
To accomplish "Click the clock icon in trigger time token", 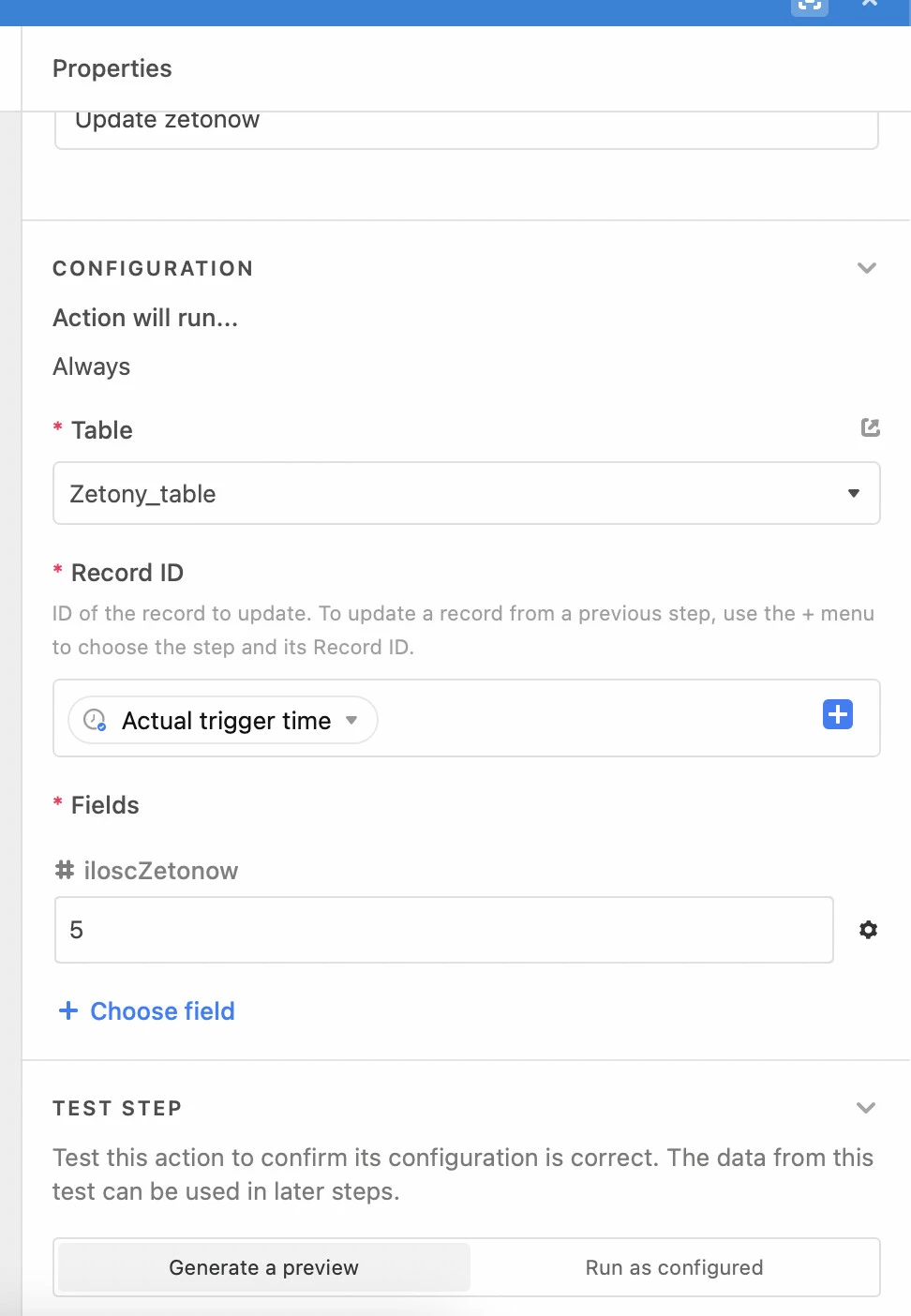I will tap(95, 720).
